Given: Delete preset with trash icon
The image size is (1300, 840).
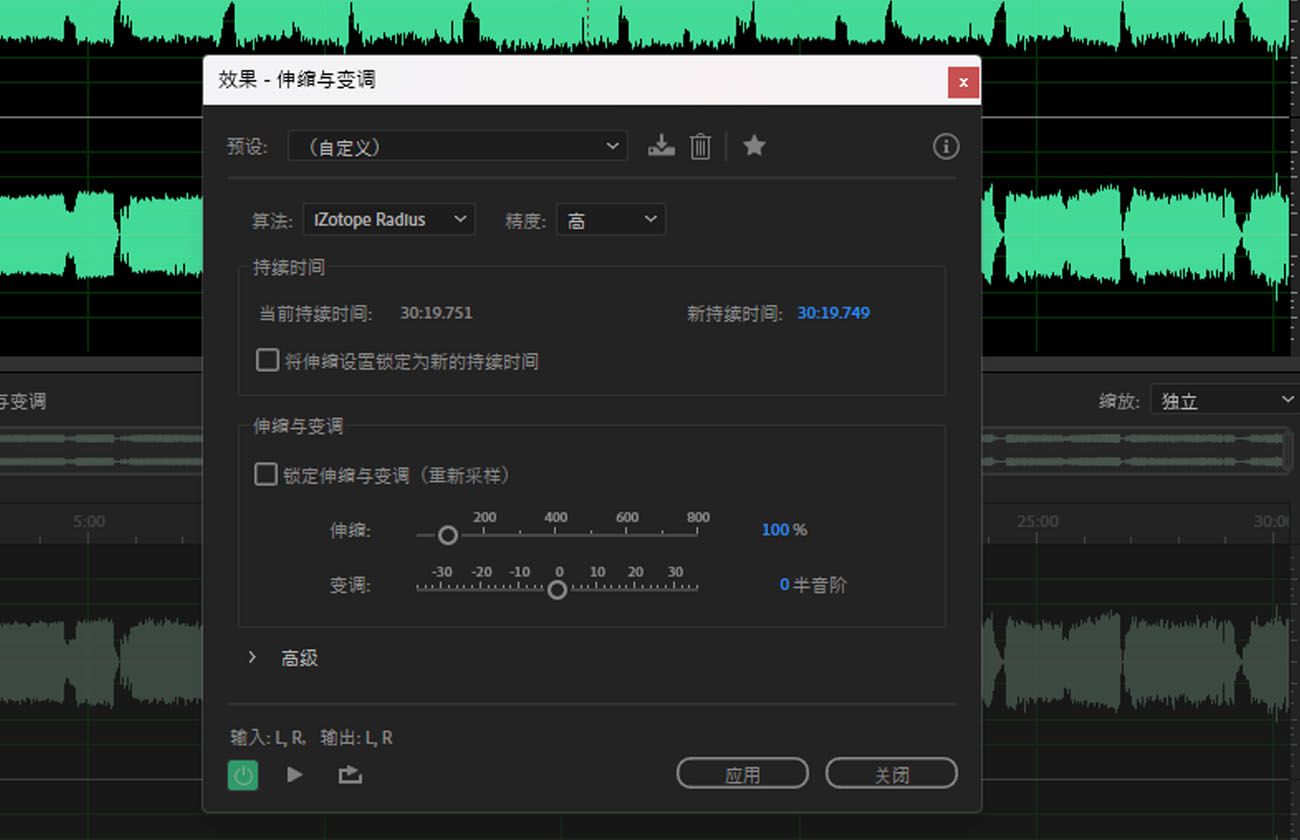Looking at the screenshot, I should pyautogui.click(x=701, y=146).
